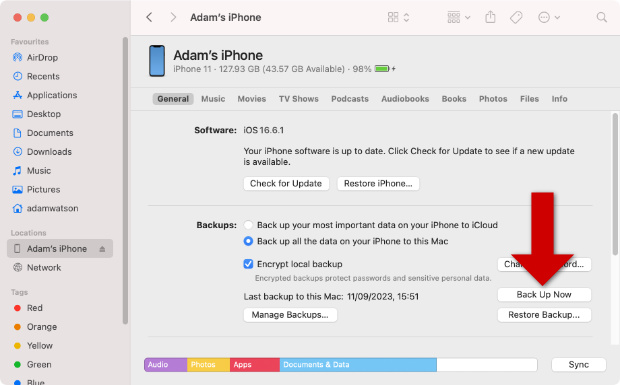Image resolution: width=620 pixels, height=385 pixels.
Task: Click Manage Backups... button
Action: point(290,315)
